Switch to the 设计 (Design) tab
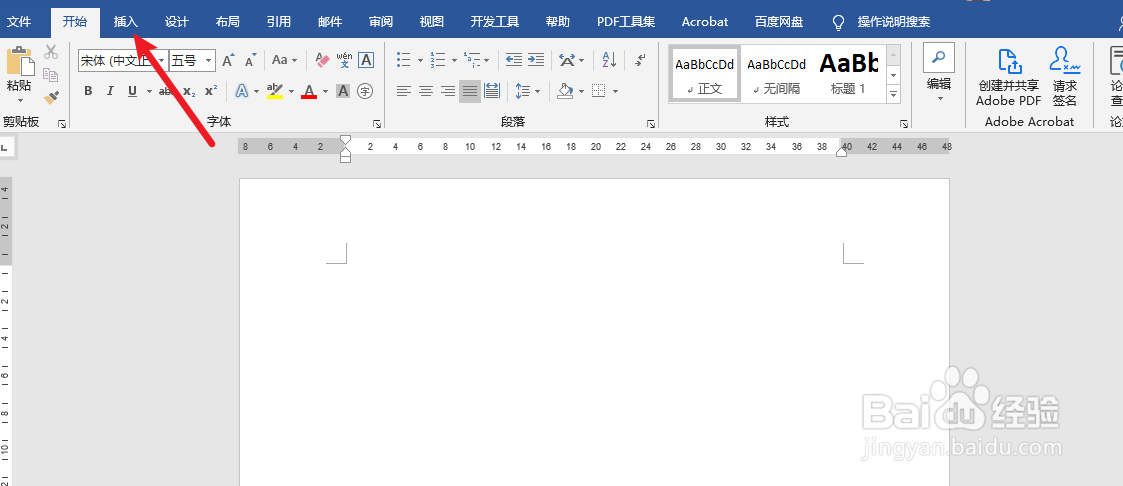The width and height of the screenshot is (1123, 486). (x=176, y=21)
